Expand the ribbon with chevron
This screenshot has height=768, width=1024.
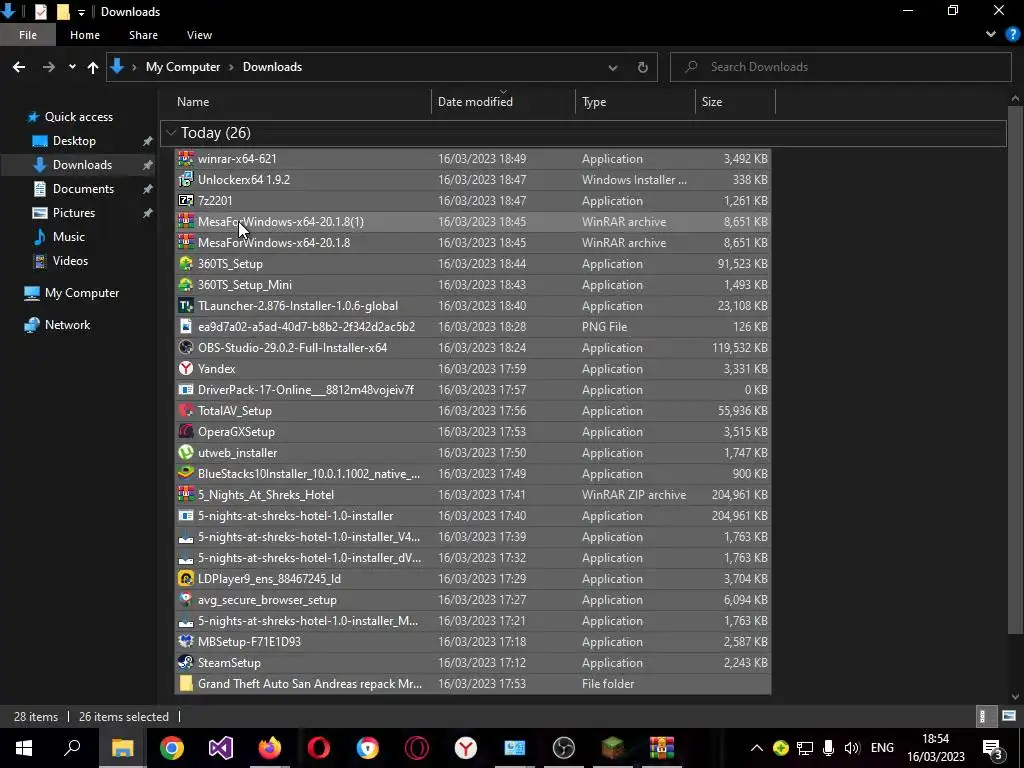point(991,35)
